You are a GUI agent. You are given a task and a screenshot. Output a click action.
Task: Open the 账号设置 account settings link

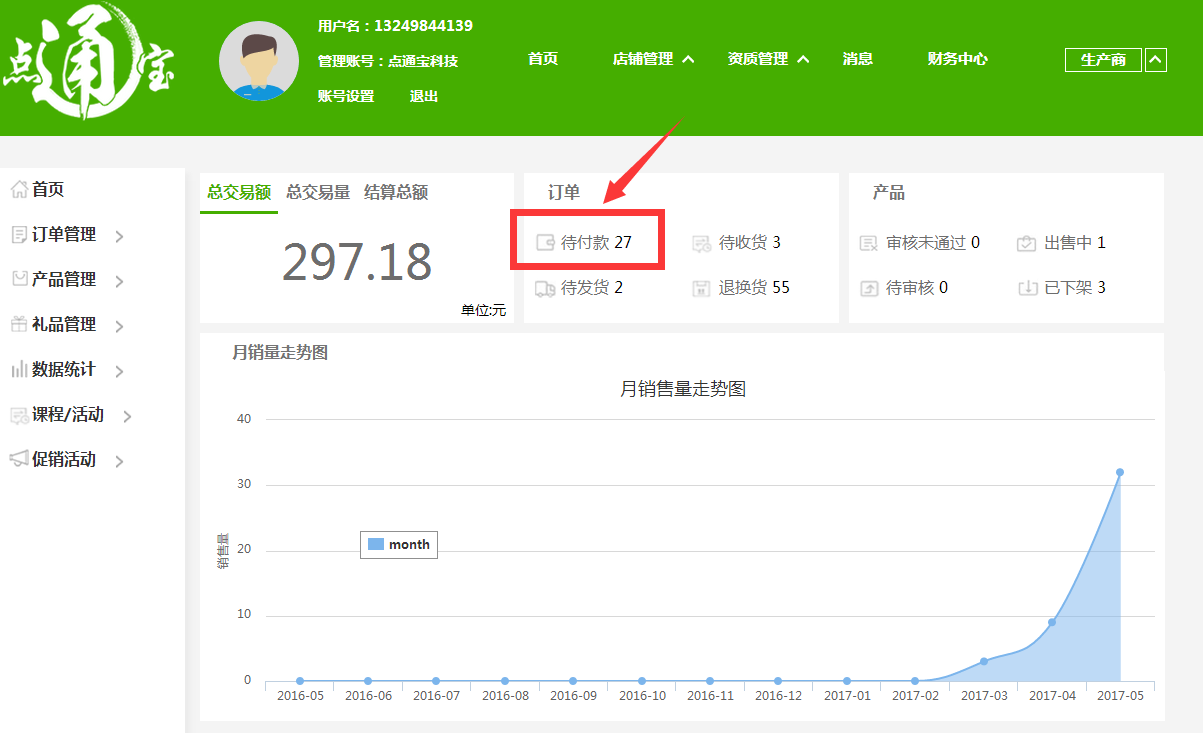pyautogui.click(x=346, y=96)
